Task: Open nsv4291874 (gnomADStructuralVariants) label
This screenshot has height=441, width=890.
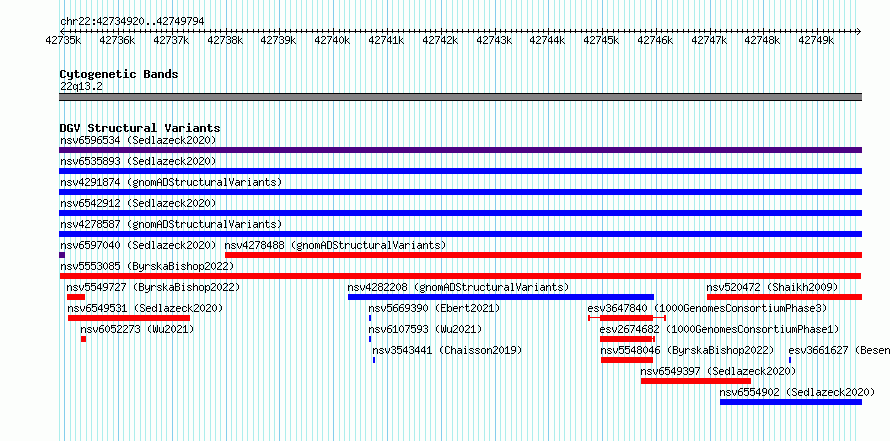Action: 171,182
